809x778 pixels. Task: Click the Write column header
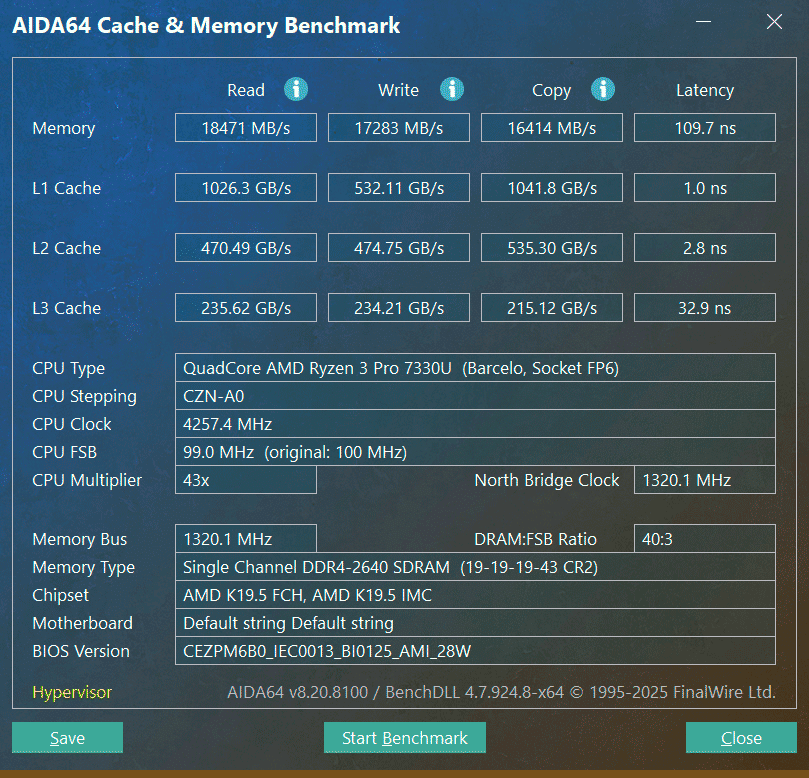point(398,90)
